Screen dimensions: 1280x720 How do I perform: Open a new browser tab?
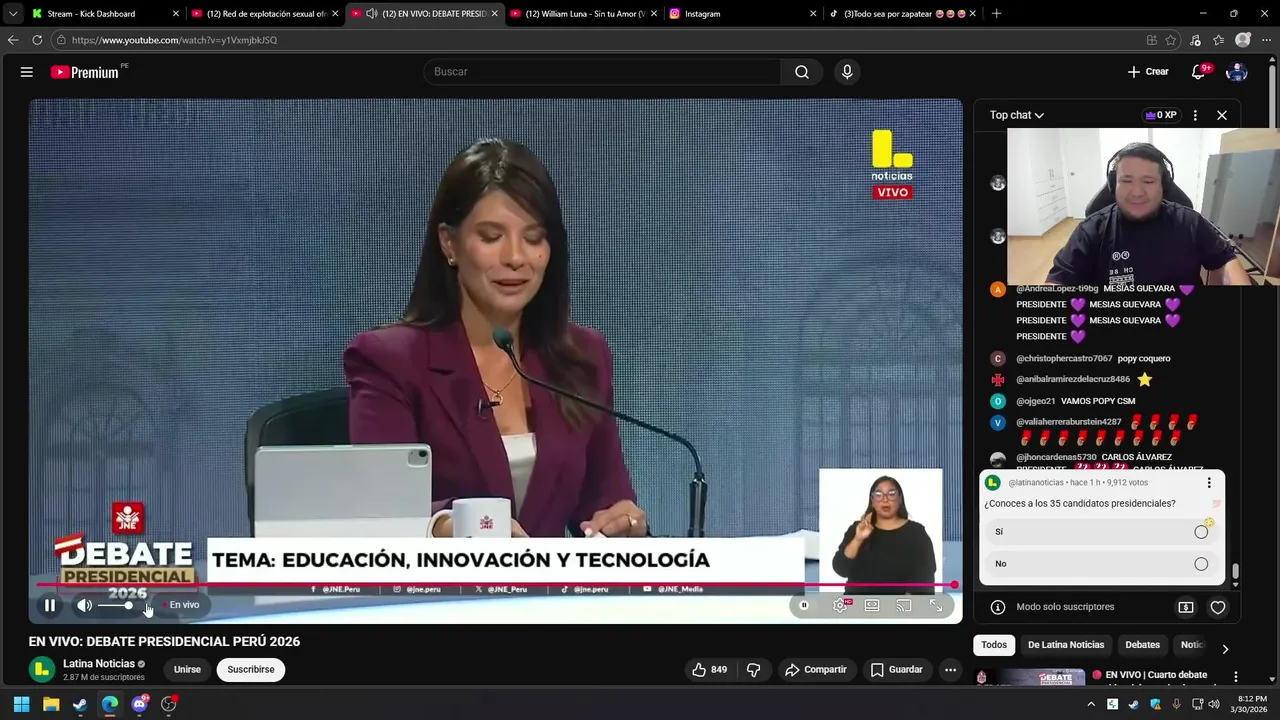click(x=996, y=14)
